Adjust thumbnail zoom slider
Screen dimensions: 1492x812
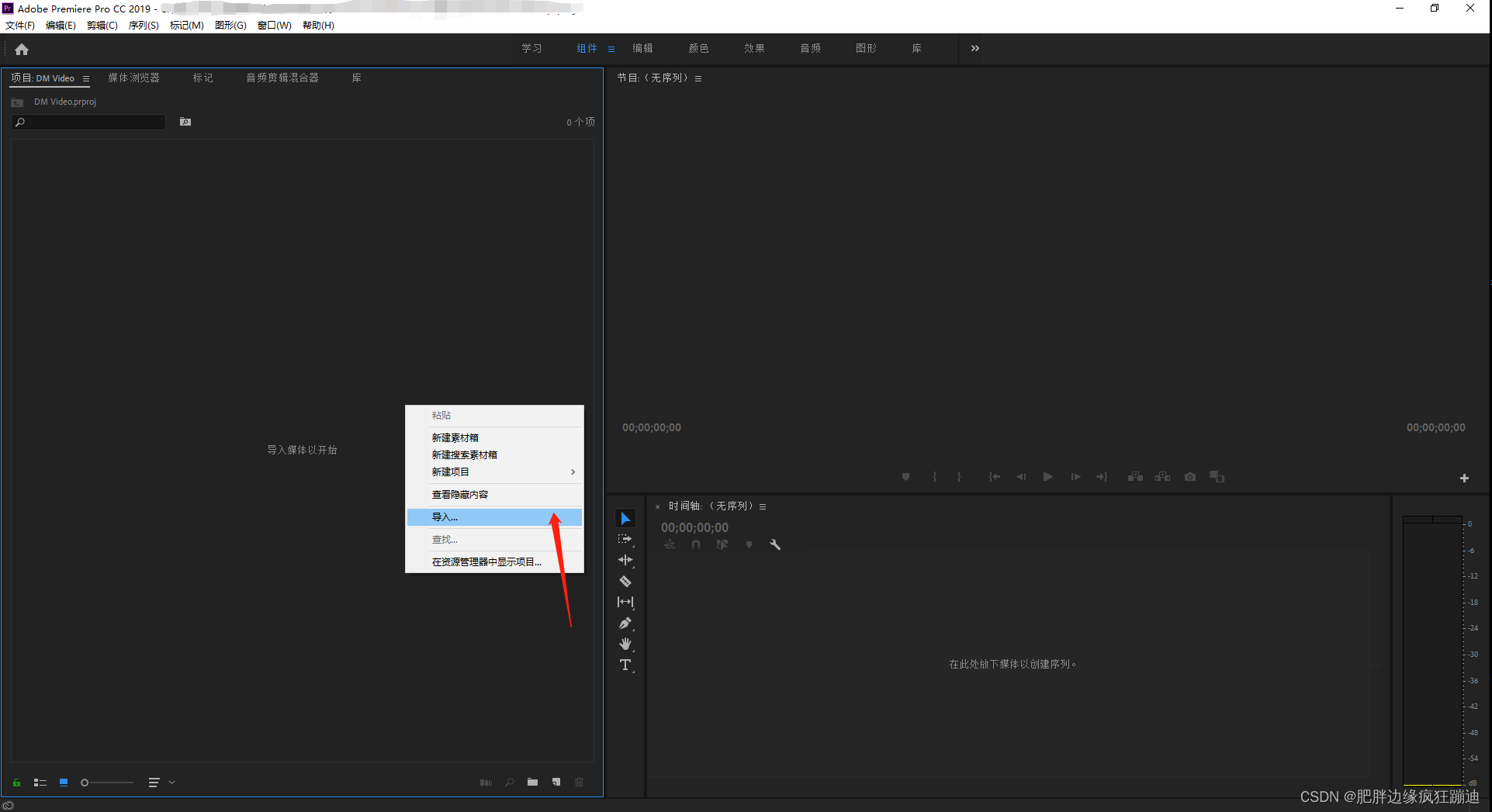107,783
